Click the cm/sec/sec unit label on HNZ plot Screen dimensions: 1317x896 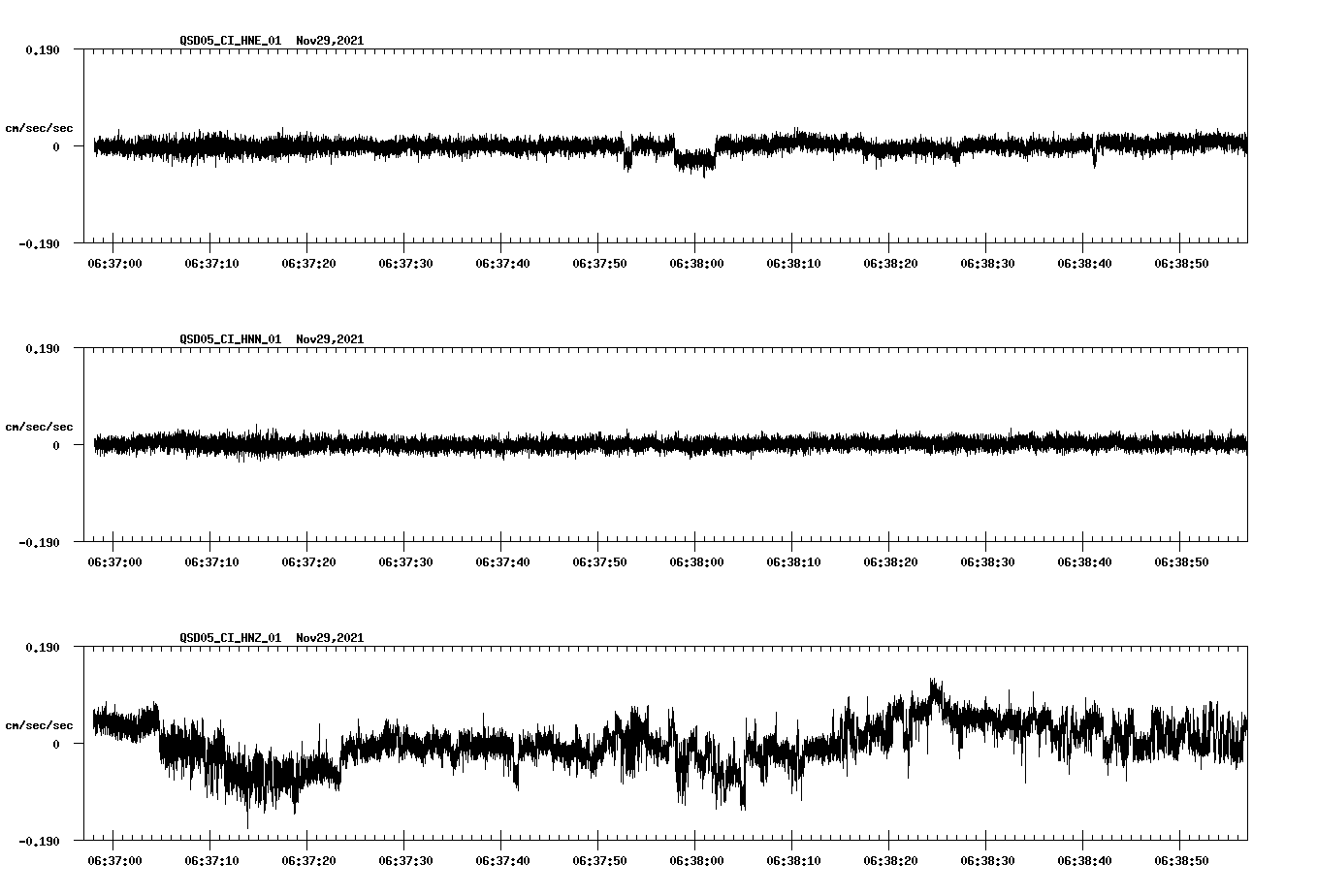click(x=39, y=725)
